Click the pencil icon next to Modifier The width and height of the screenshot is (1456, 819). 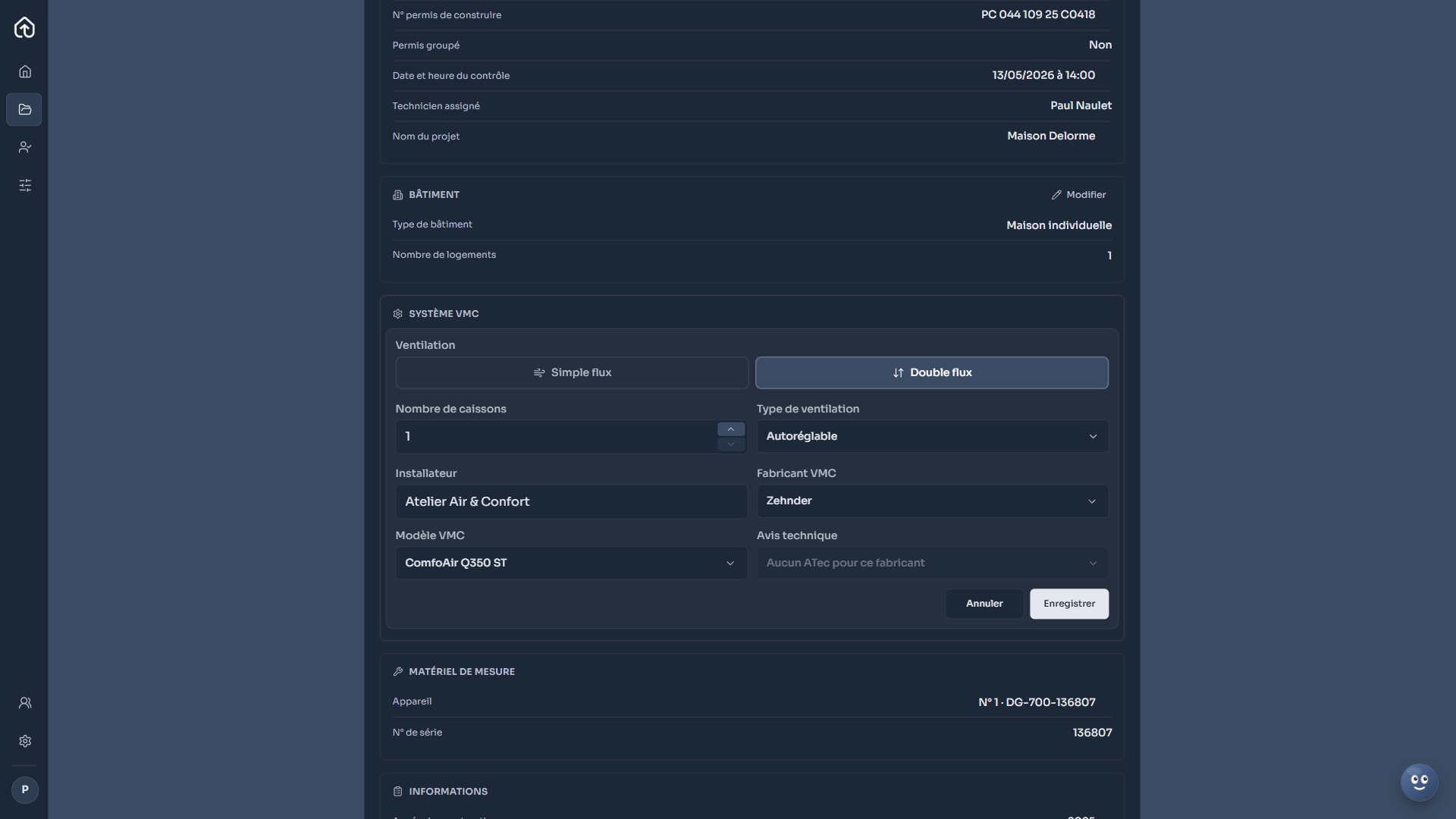click(x=1056, y=195)
